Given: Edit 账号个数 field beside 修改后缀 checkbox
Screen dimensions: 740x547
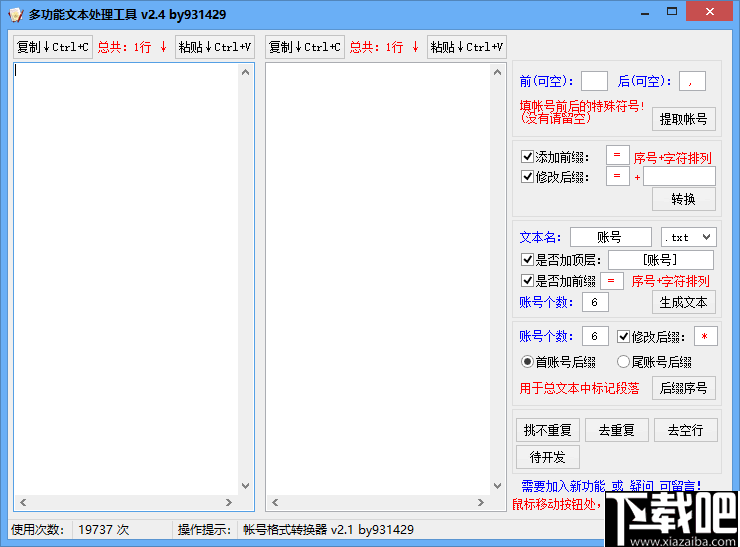Looking at the screenshot, I should pyautogui.click(x=595, y=336).
